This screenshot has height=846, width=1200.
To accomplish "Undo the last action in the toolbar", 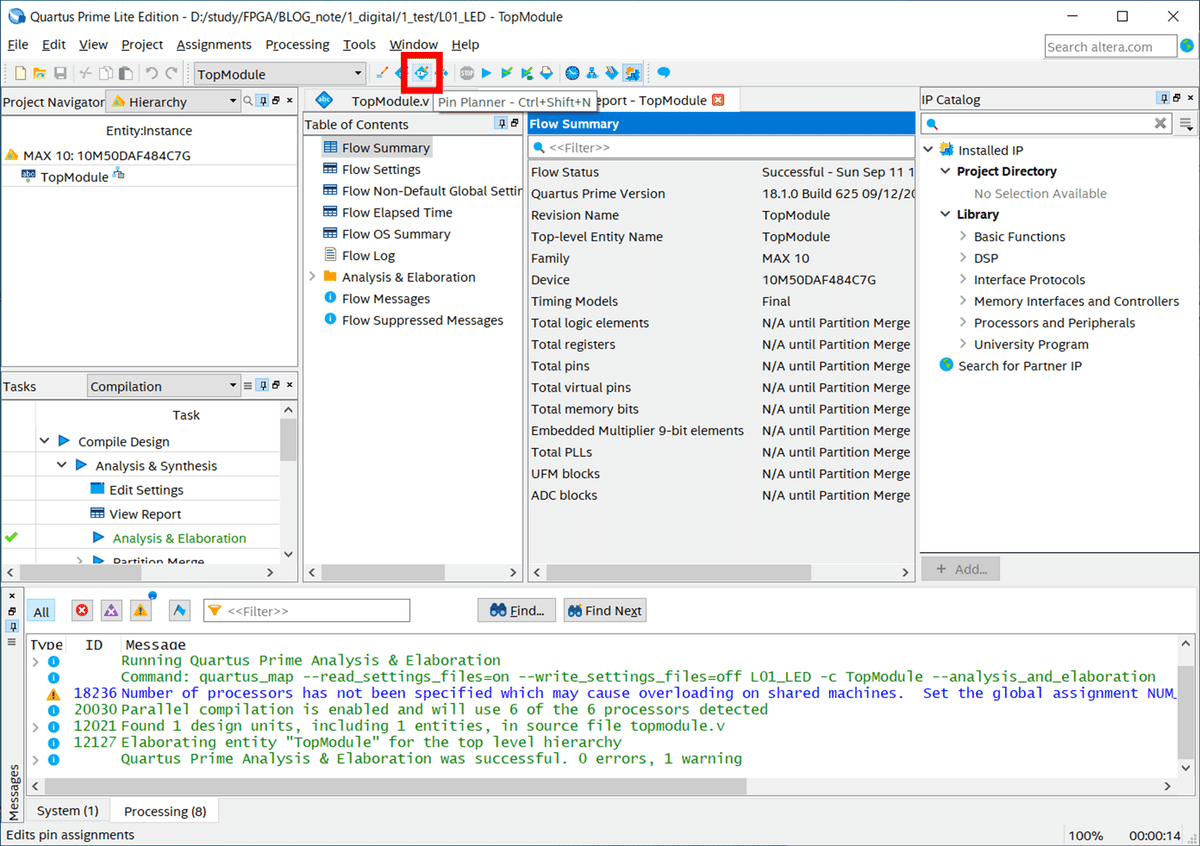I will 151,73.
